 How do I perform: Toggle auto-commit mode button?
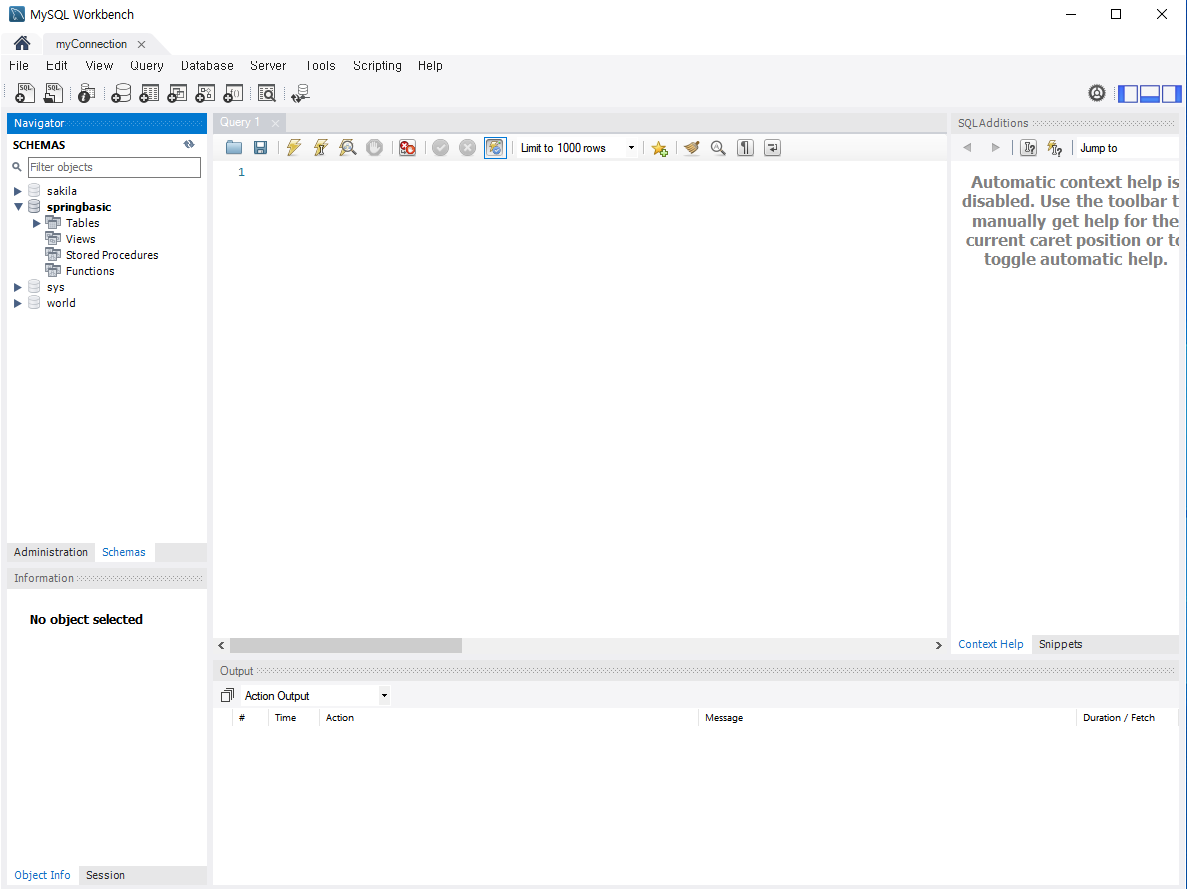click(x=495, y=148)
